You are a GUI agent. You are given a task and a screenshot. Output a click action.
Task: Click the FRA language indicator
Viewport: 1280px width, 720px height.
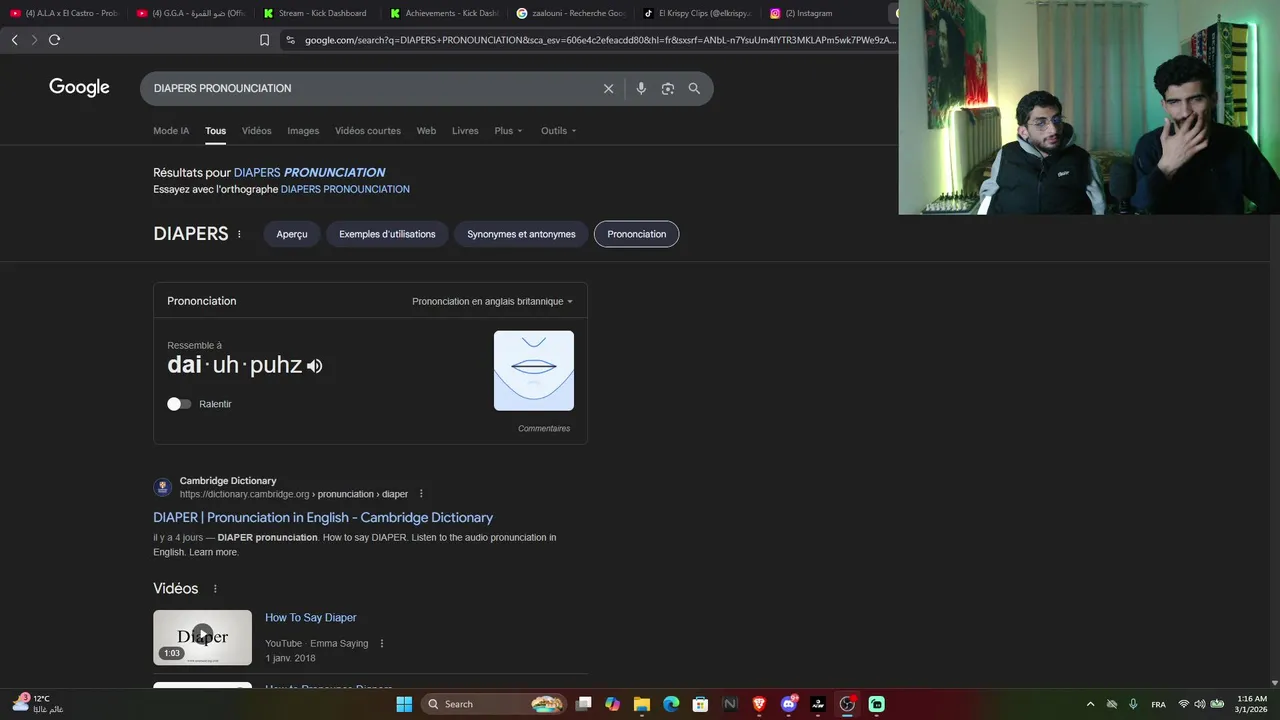click(1158, 704)
